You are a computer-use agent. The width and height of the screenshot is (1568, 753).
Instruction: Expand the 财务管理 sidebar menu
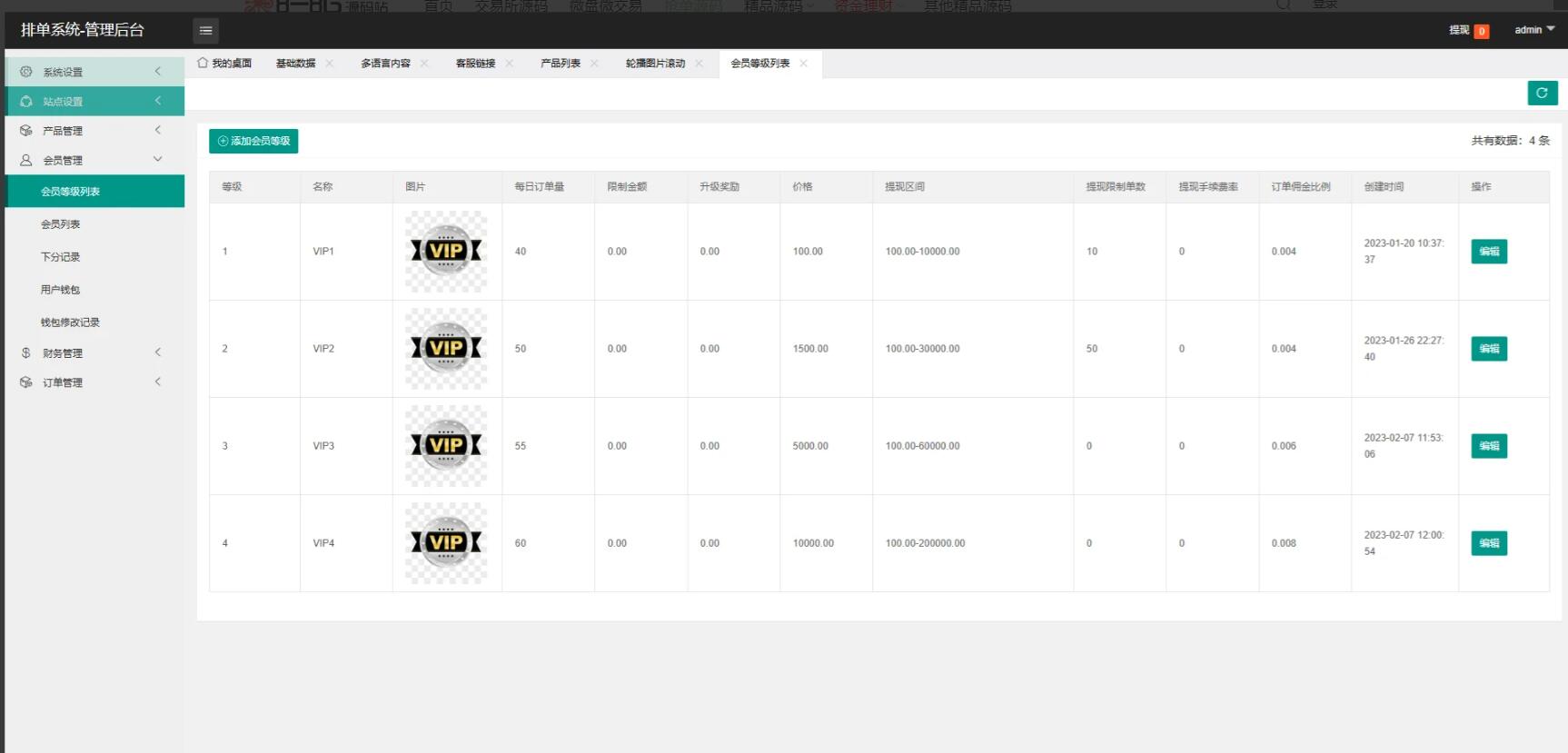pyautogui.click(x=94, y=353)
